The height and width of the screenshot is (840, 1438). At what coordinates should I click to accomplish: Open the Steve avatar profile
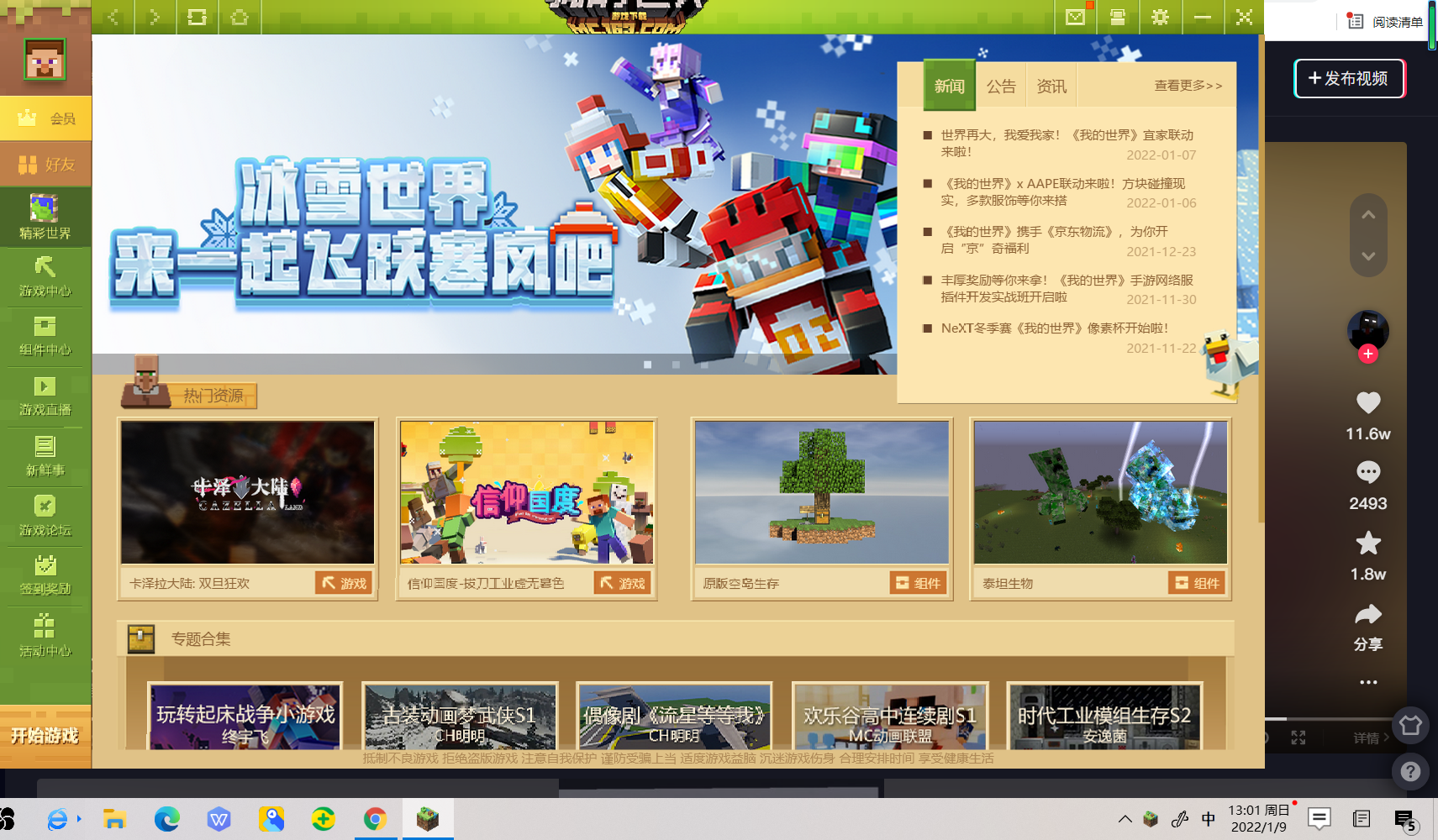tap(45, 60)
